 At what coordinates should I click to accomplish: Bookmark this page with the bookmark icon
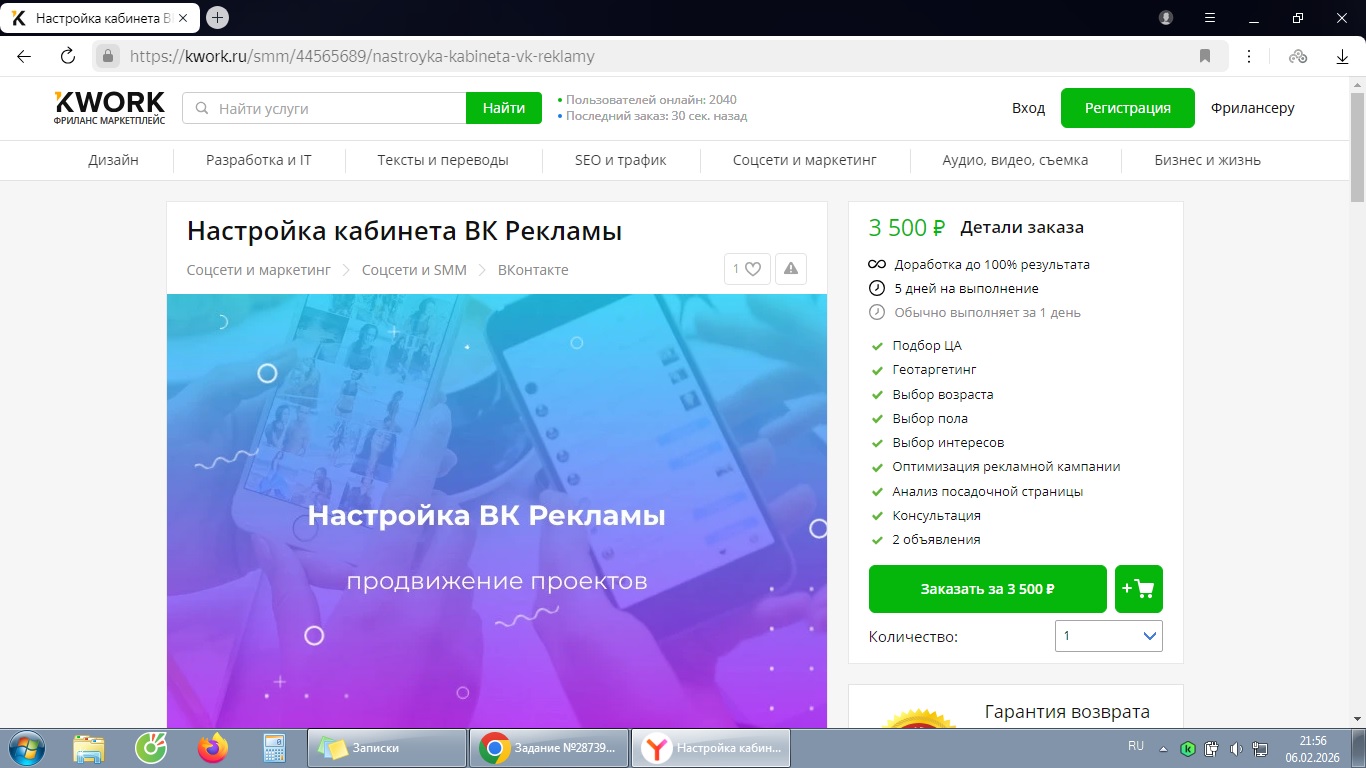pyautogui.click(x=1205, y=56)
